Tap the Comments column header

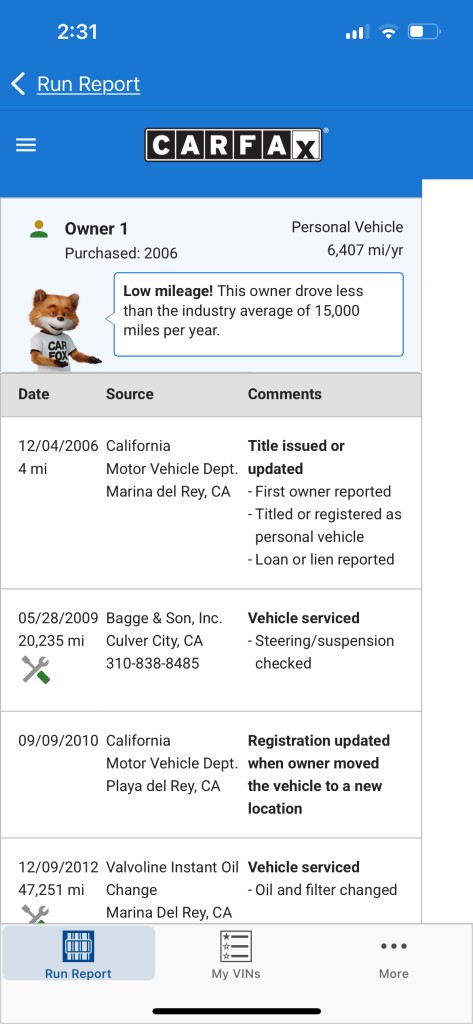pos(285,394)
